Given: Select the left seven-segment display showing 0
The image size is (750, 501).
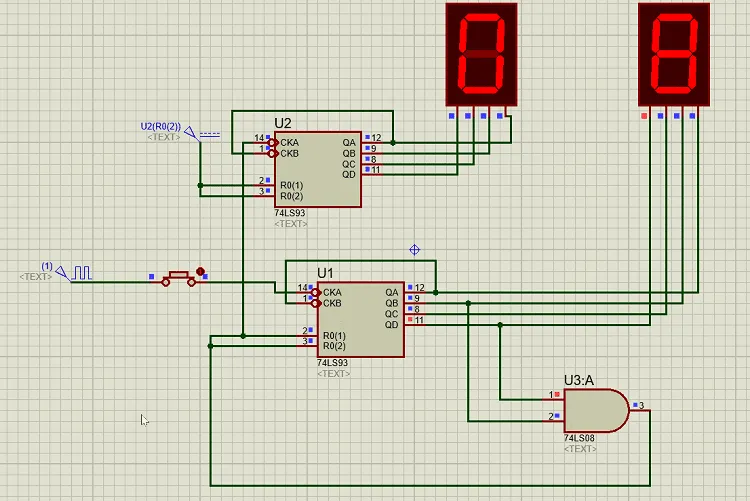Looking at the screenshot, I should (x=481, y=54).
